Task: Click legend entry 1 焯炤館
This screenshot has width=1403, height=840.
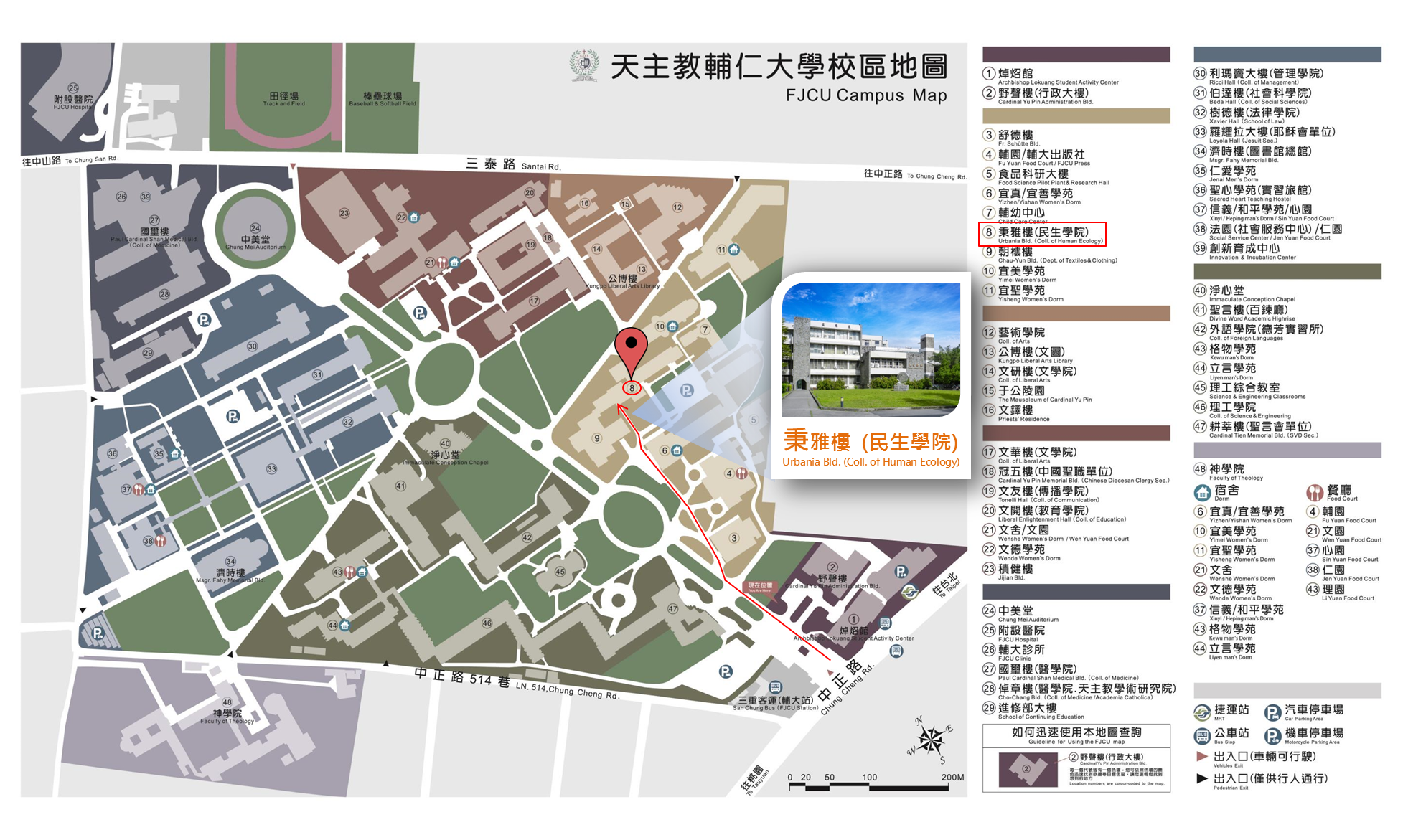Action: click(x=1051, y=76)
